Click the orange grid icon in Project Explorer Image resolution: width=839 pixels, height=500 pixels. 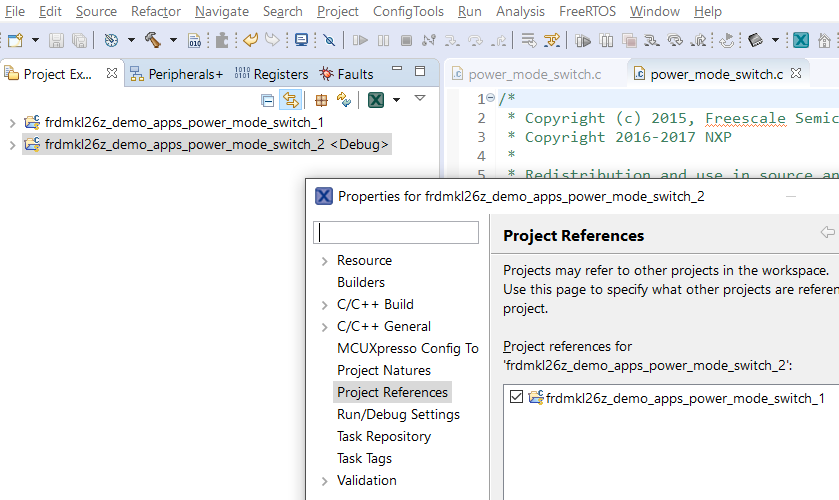point(321,100)
